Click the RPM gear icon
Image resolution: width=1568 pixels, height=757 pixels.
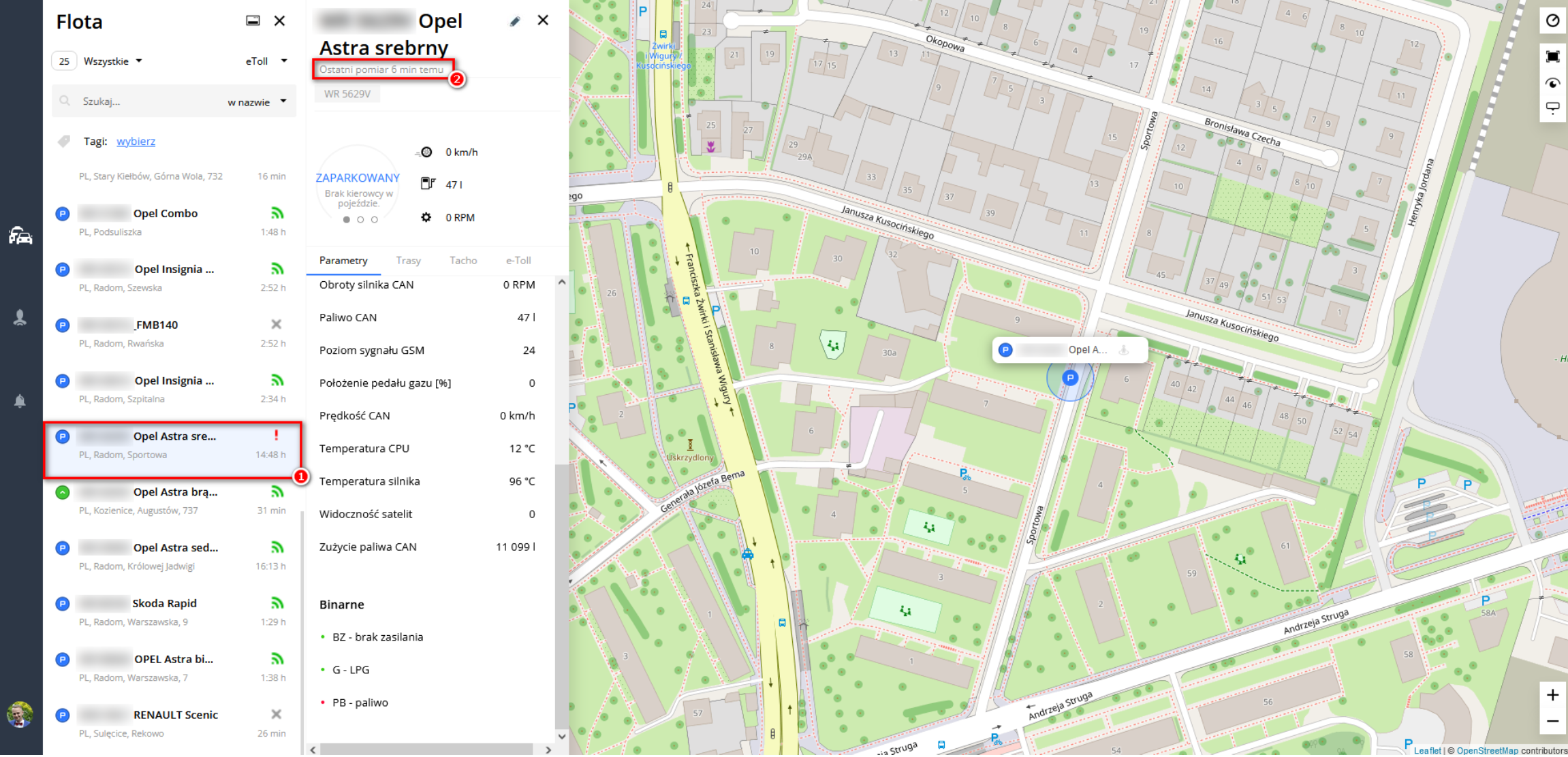pyautogui.click(x=426, y=217)
